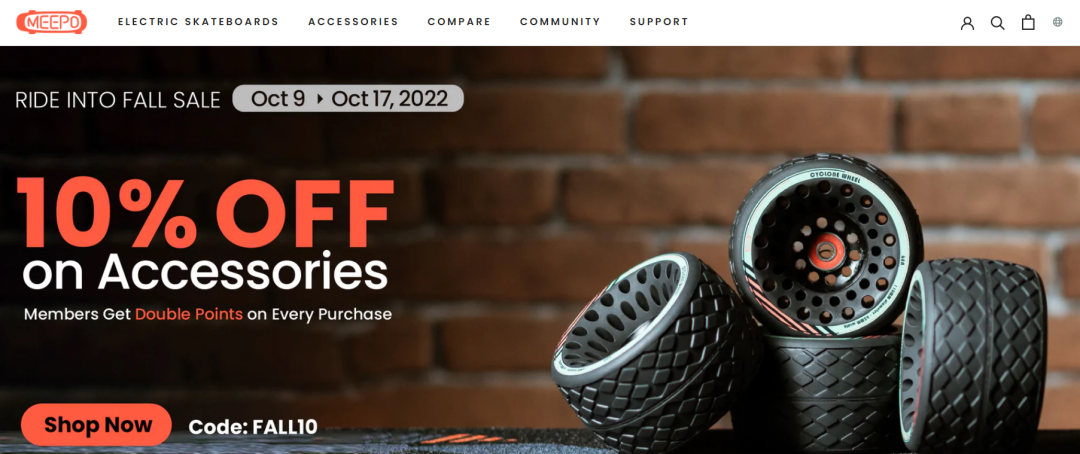Viewport: 1080px width, 454px height.
Task: Go to the Support menu item
Action: [x=659, y=22]
